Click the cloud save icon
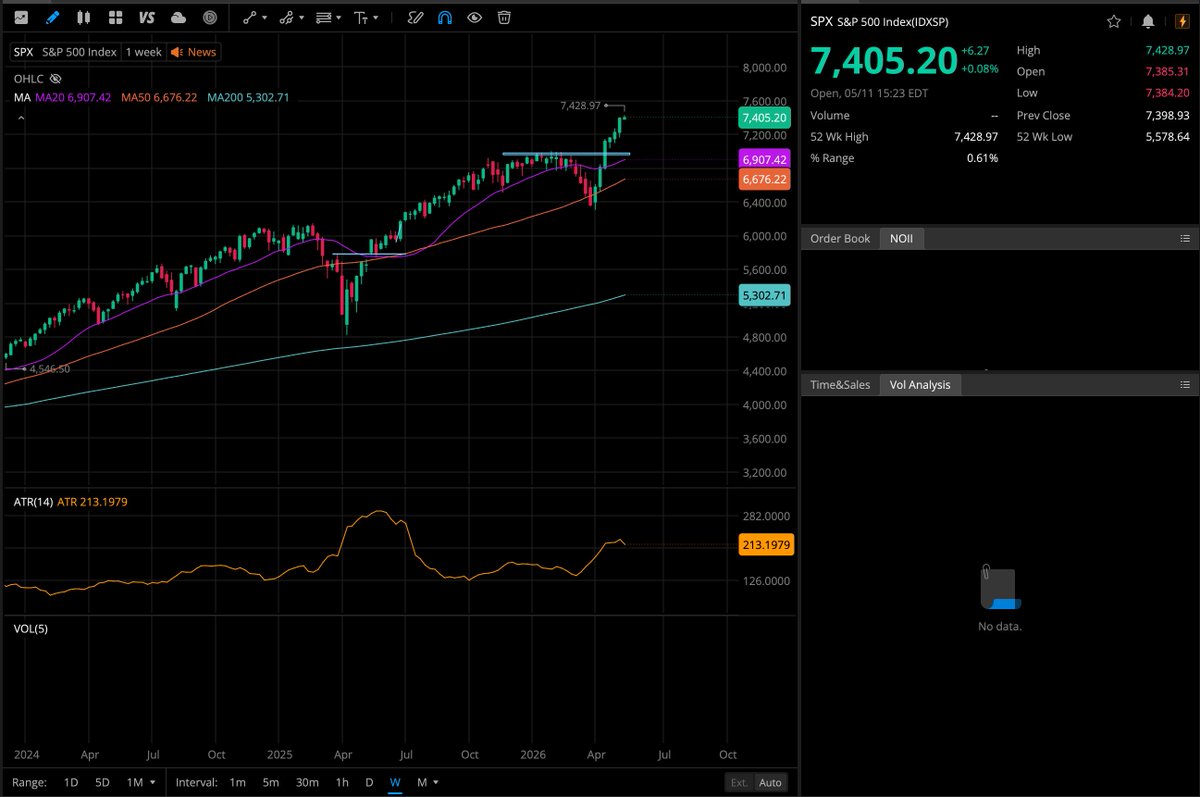1200x797 pixels. 178,17
